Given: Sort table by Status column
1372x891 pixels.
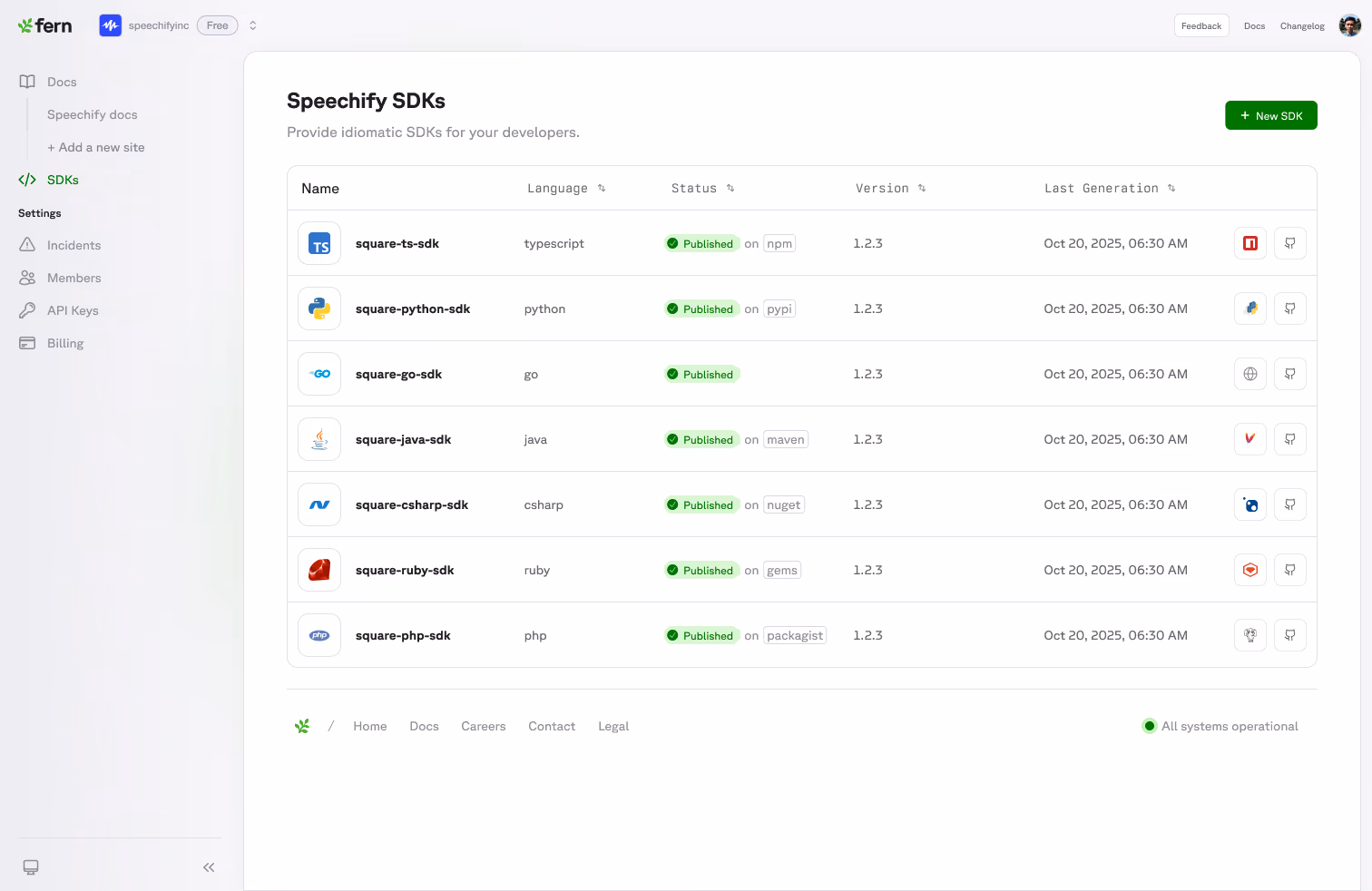Looking at the screenshot, I should point(702,188).
